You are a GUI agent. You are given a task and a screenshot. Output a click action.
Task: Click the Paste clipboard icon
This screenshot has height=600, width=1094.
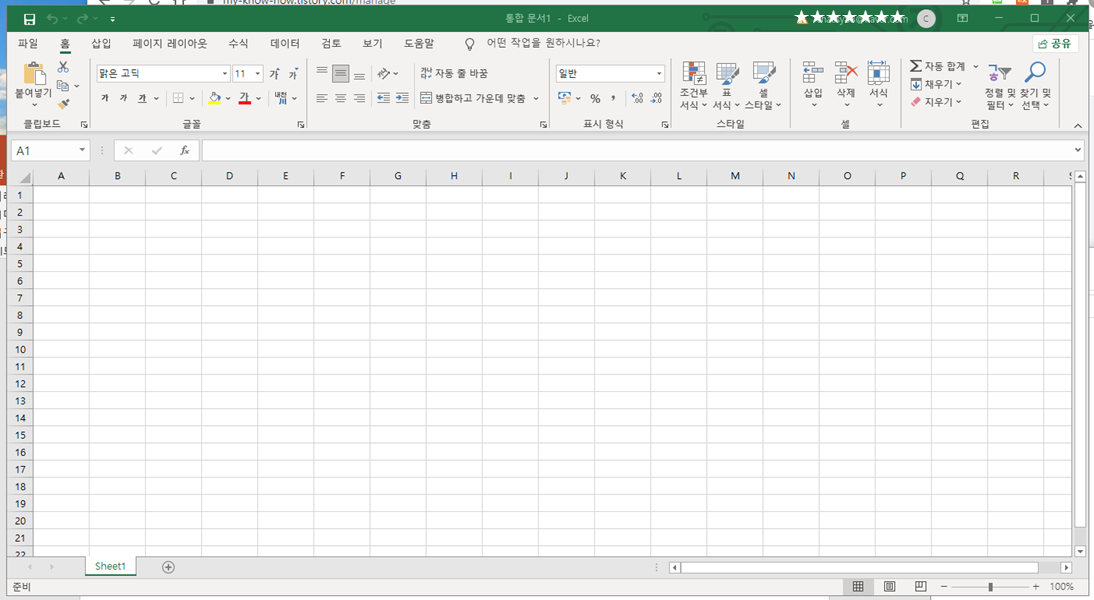(x=33, y=73)
